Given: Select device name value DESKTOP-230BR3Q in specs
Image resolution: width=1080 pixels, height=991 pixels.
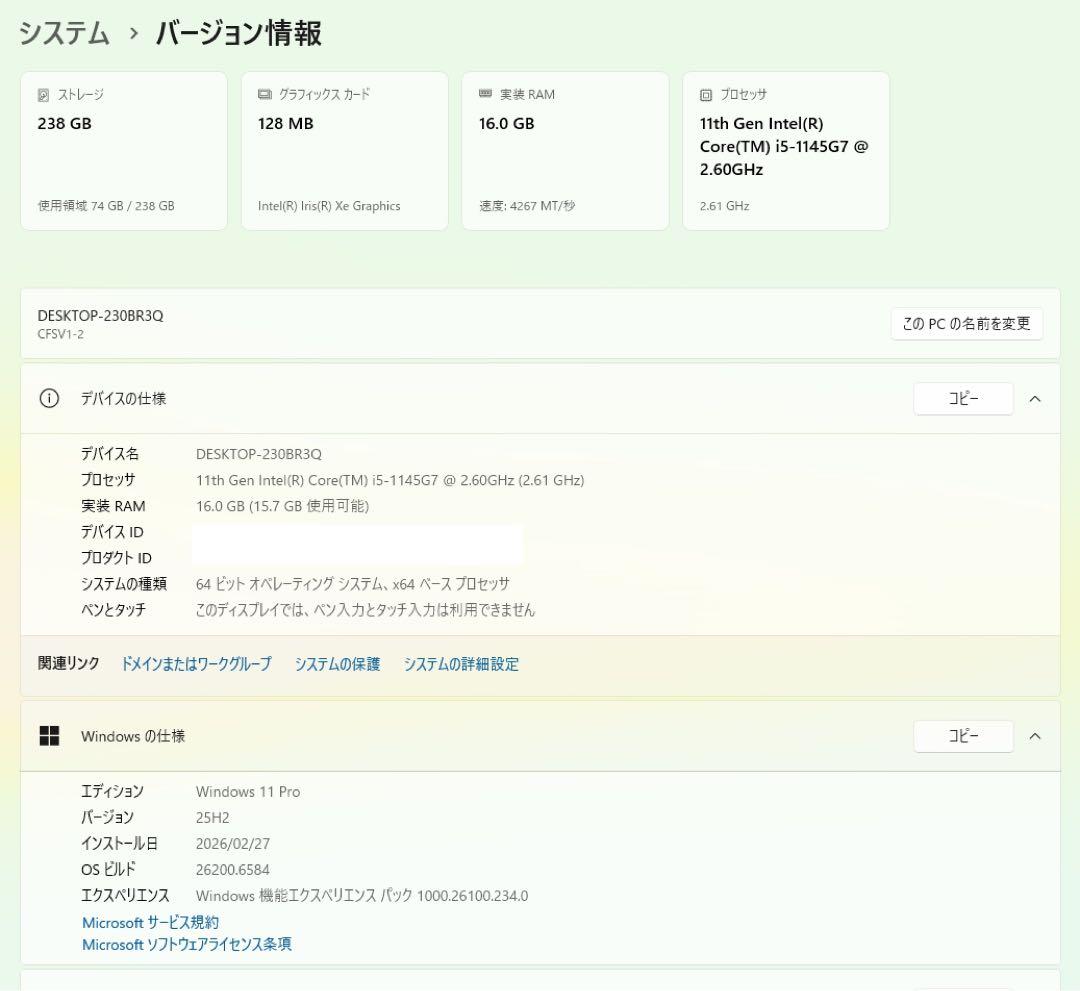Looking at the screenshot, I should 259,454.
